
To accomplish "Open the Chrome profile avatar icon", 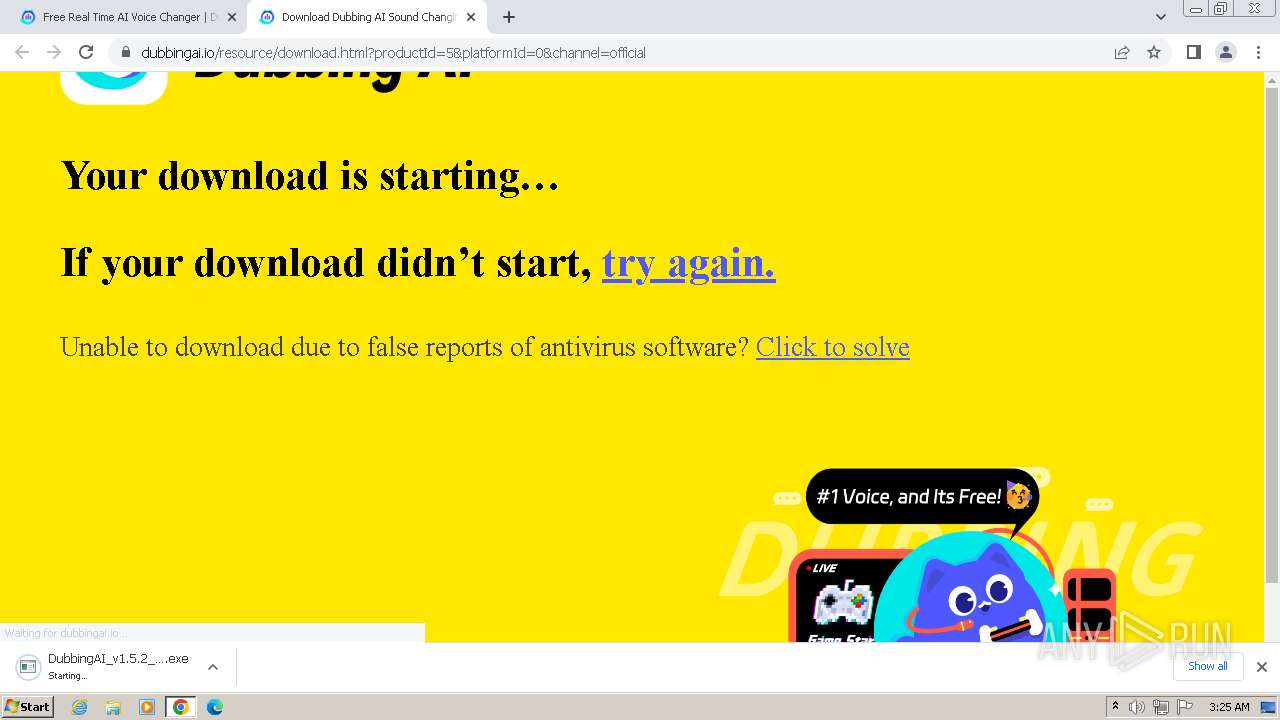I will [x=1225, y=52].
